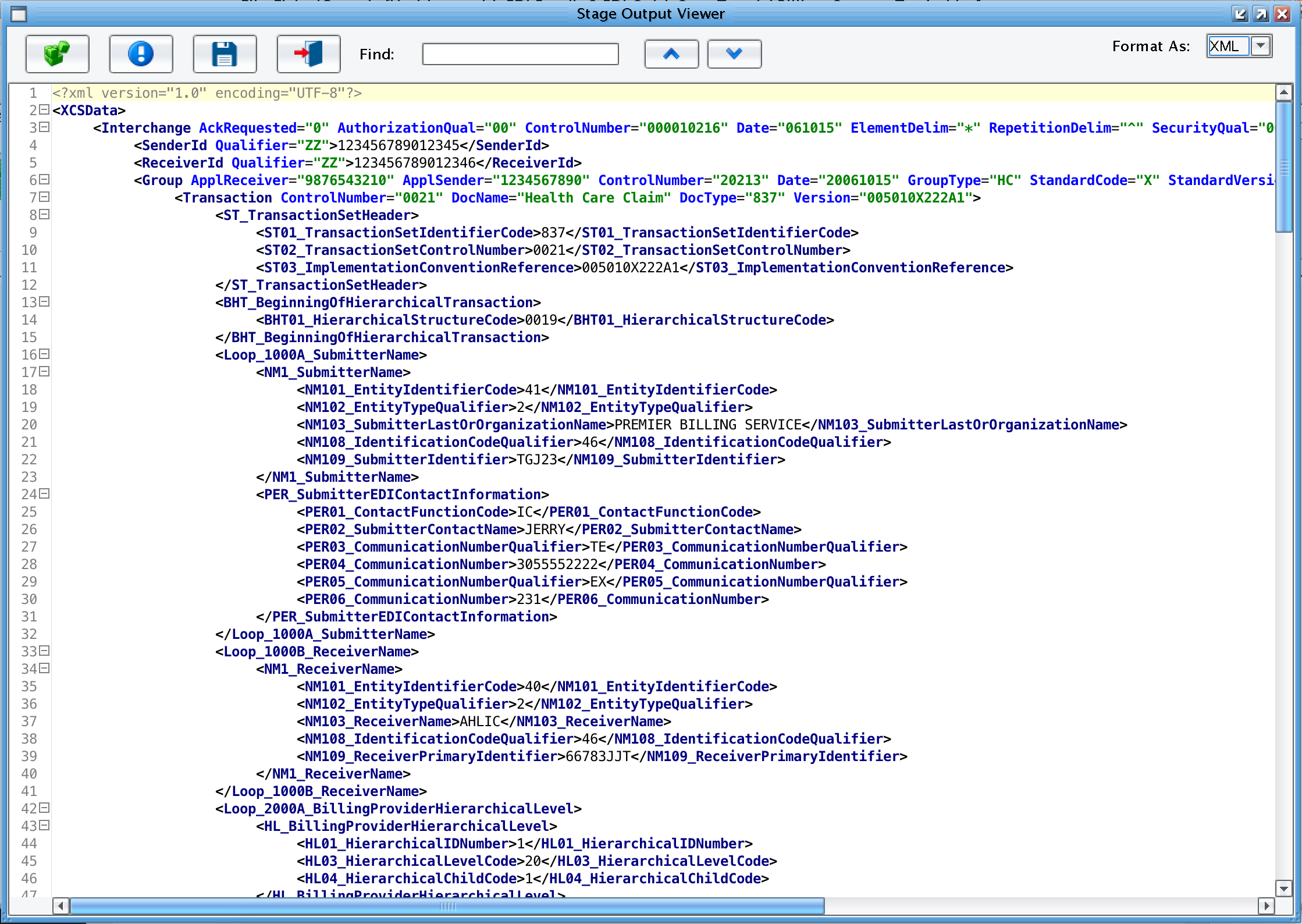
Task: Click HL01_HierarchicalIDNumber line
Action: point(525,844)
